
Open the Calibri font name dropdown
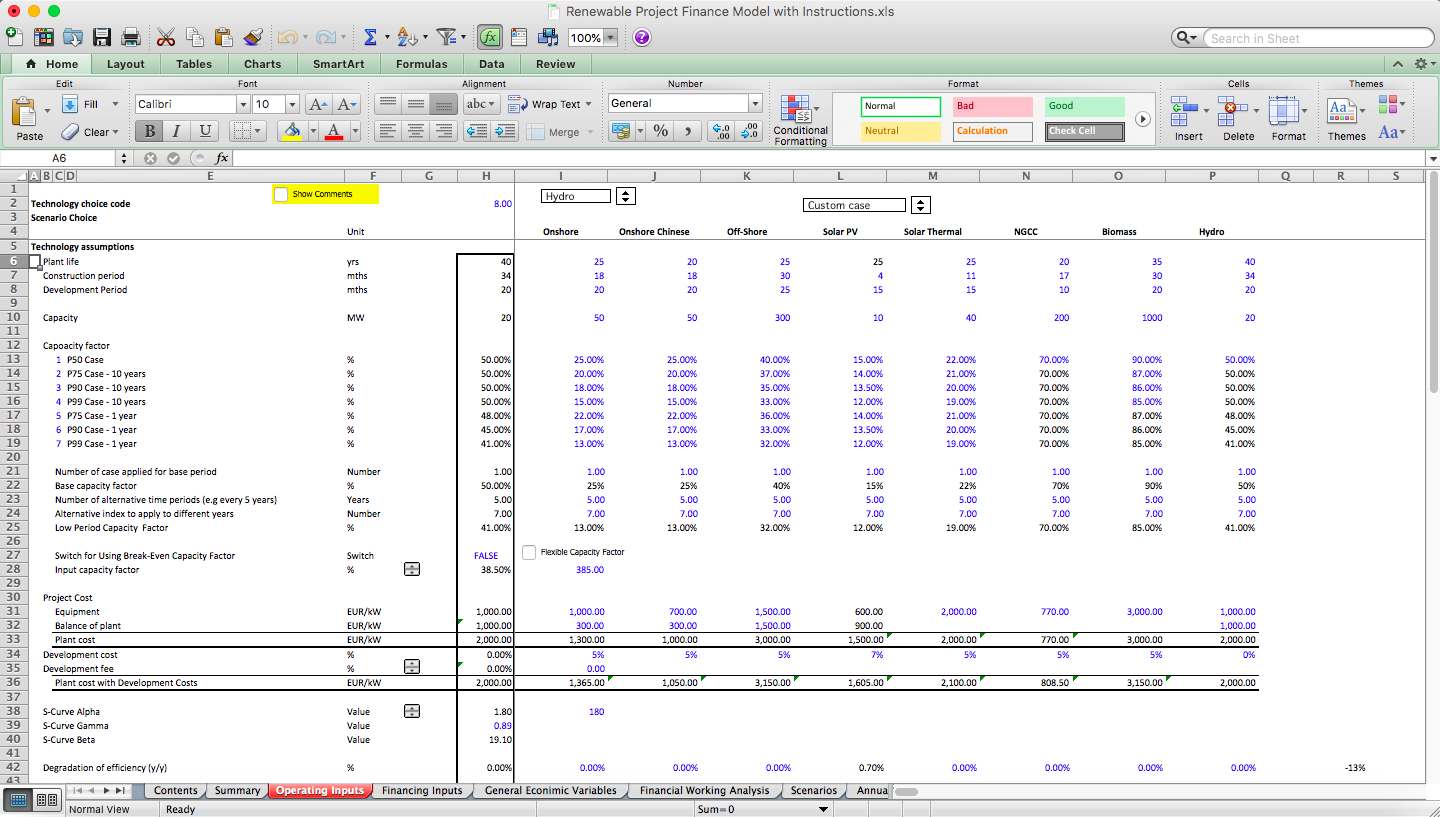(243, 104)
